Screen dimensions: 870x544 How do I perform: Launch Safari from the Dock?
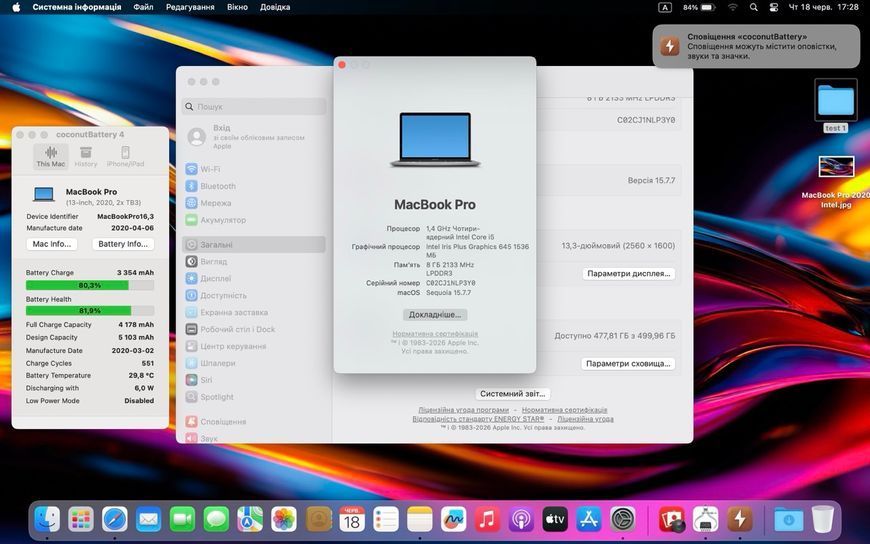[x=115, y=520]
